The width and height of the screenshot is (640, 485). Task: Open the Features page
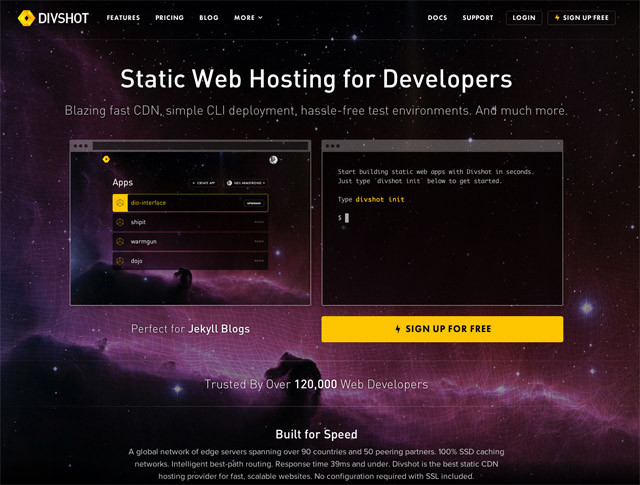(x=123, y=18)
